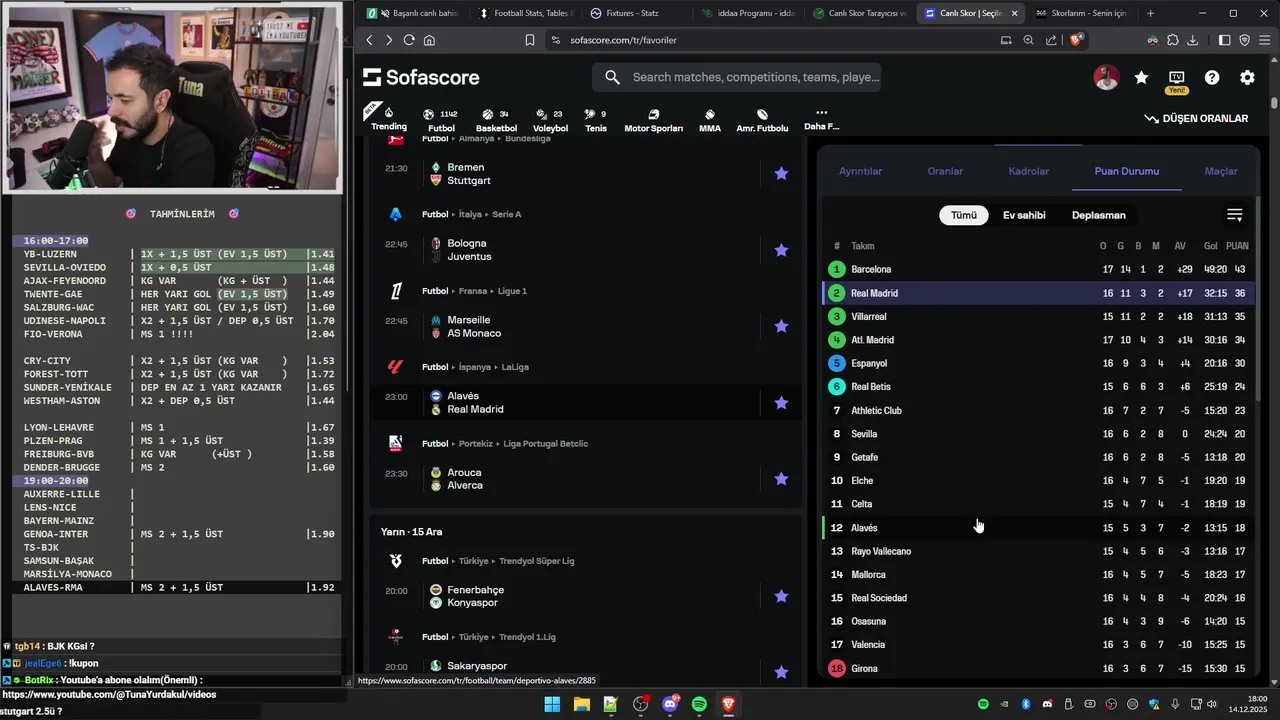Screen dimensions: 1280x720
Task: Reload the current browser page
Action: (409, 40)
